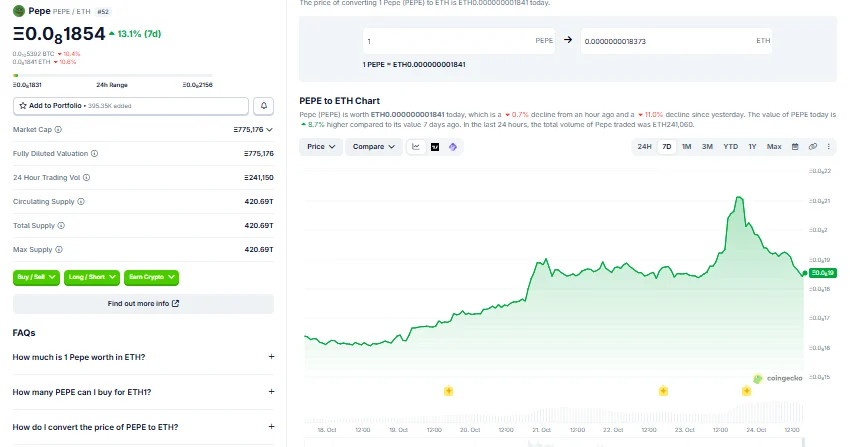
Task: Open the Total Supply info icon
Action: coord(61,225)
